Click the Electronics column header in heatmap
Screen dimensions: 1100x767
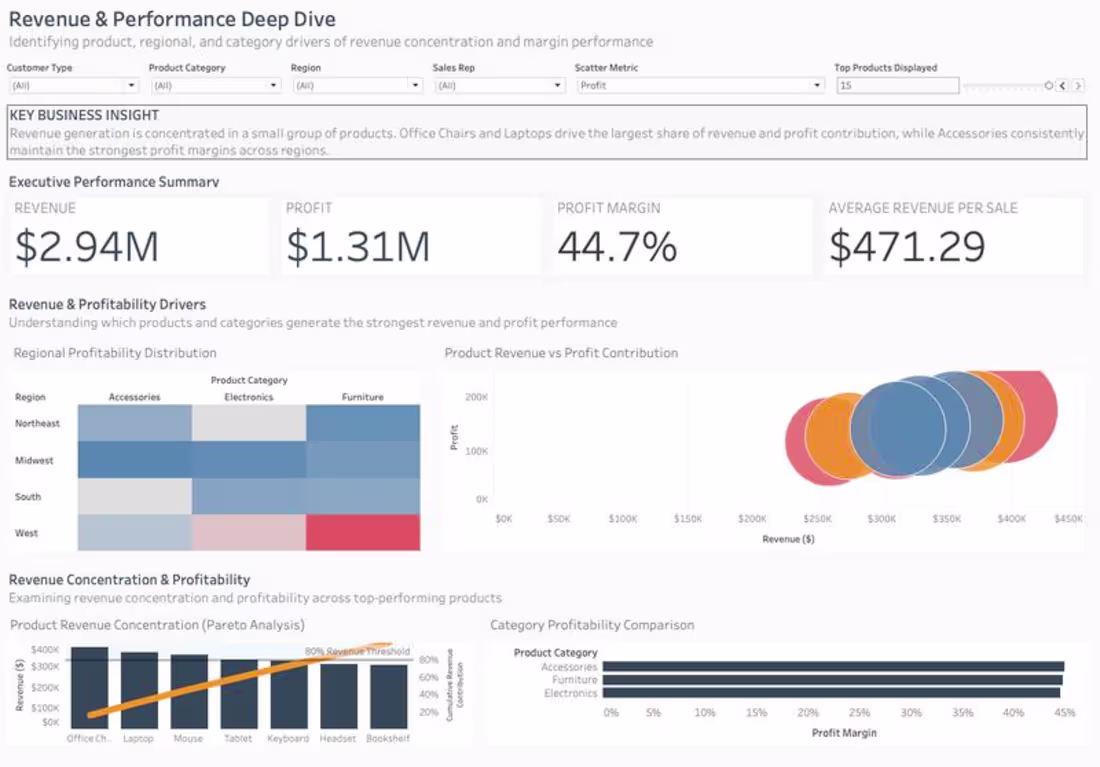click(249, 397)
